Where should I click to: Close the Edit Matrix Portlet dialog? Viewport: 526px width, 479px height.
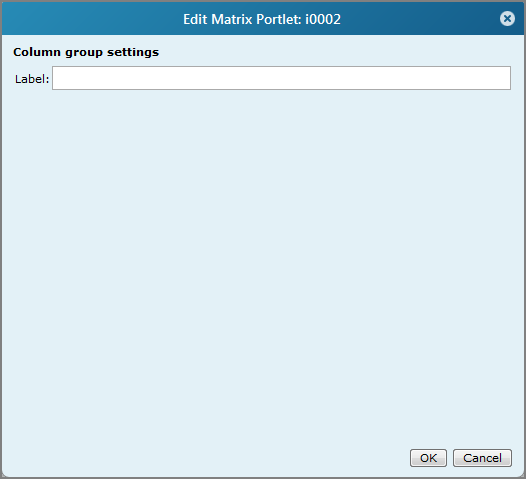[507, 18]
